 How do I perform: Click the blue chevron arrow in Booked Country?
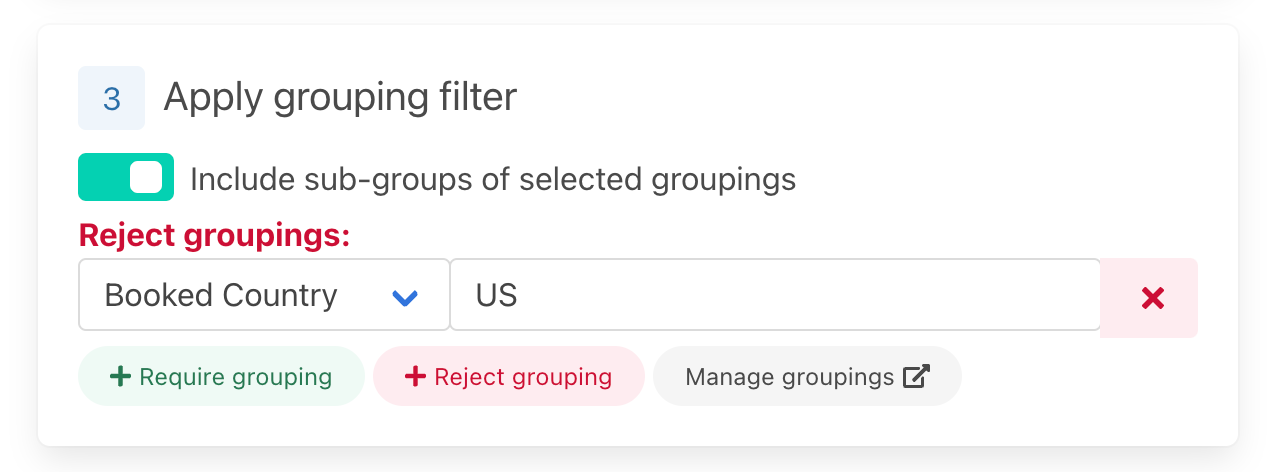[x=404, y=297]
